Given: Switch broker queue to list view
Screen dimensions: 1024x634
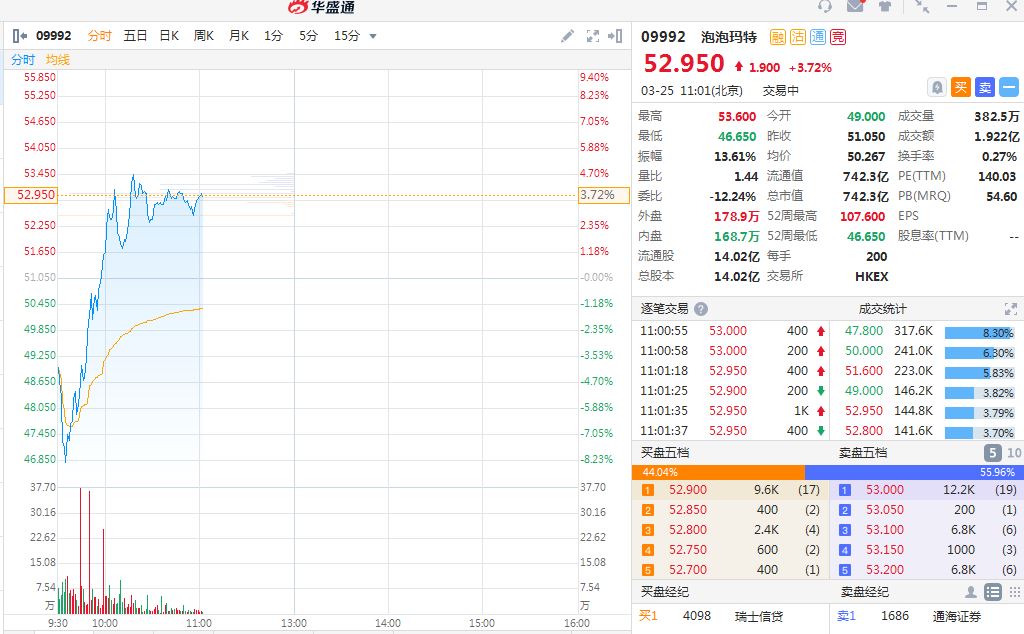Looking at the screenshot, I should 992,592.
